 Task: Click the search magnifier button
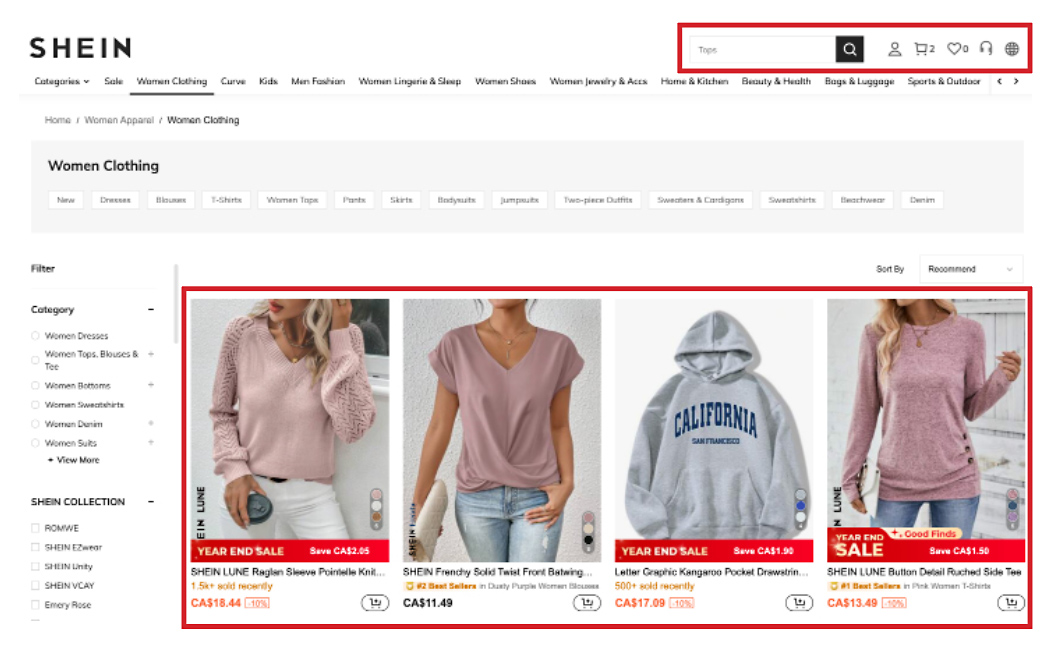(849, 49)
